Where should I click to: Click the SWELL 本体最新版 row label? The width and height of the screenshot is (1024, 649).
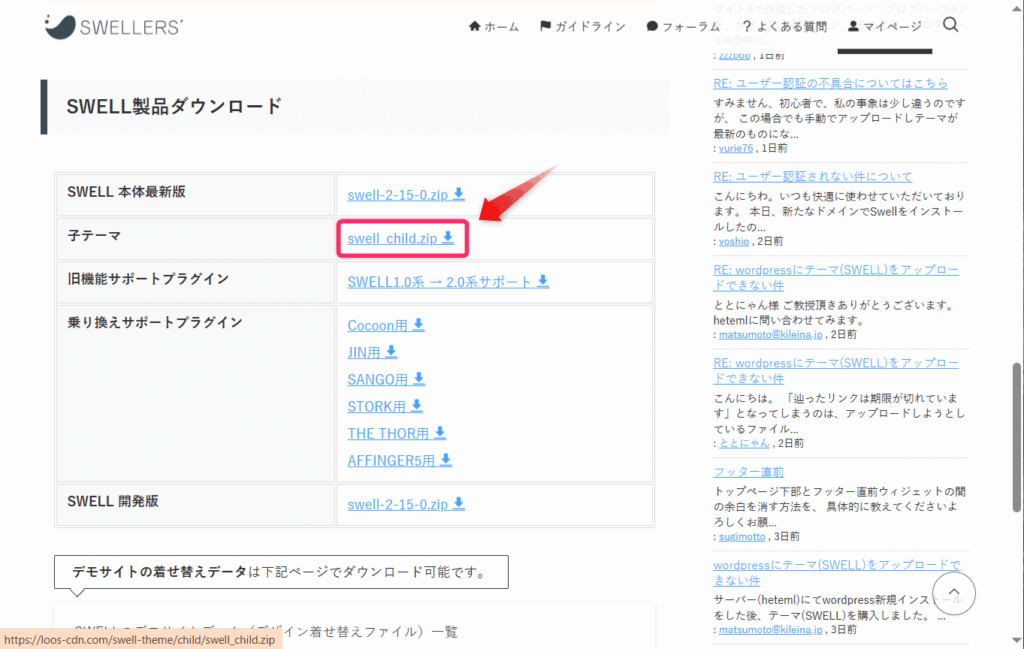(x=126, y=192)
